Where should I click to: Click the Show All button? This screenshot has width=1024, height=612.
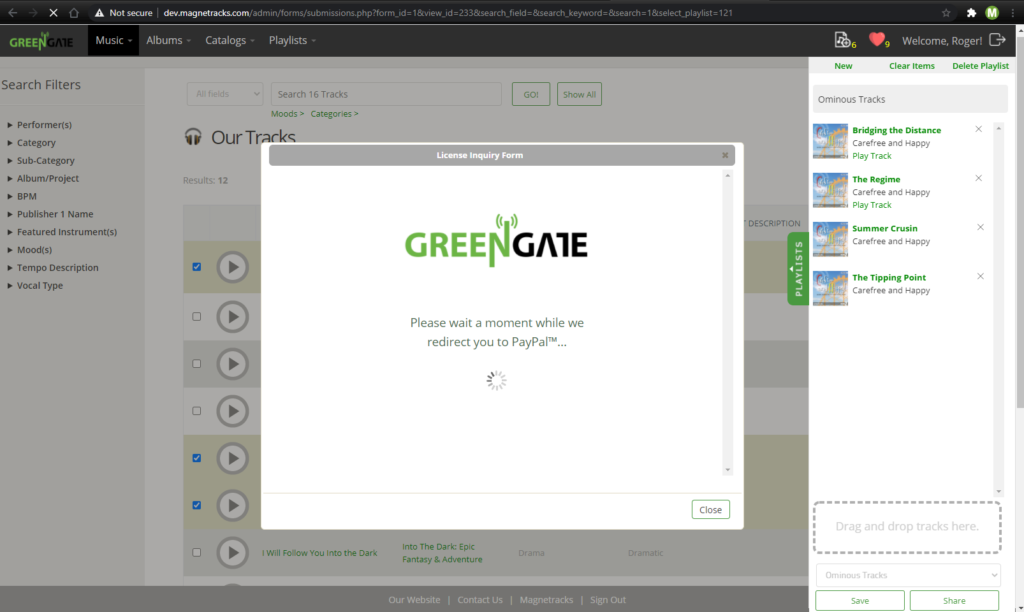pos(579,94)
